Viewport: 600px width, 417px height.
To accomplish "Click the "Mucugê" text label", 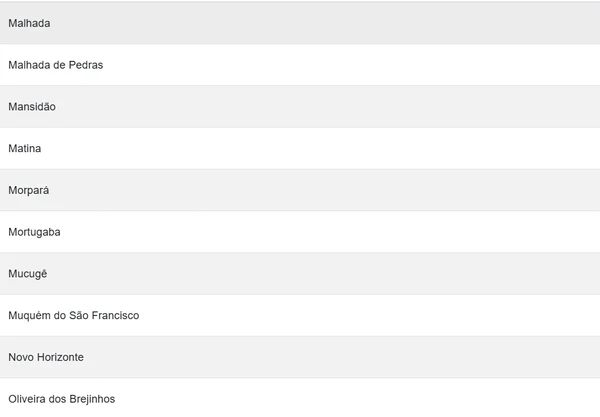I will pos(28,274).
